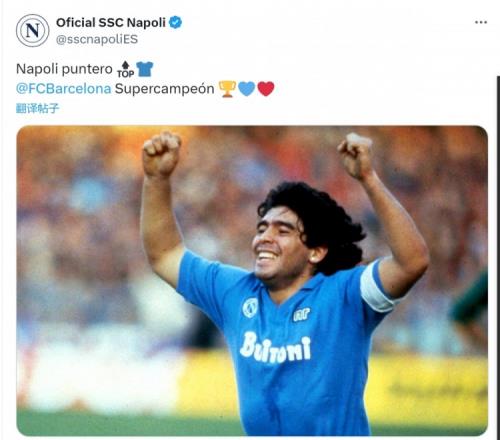Click the NR logo on the jersey

coord(302,314)
